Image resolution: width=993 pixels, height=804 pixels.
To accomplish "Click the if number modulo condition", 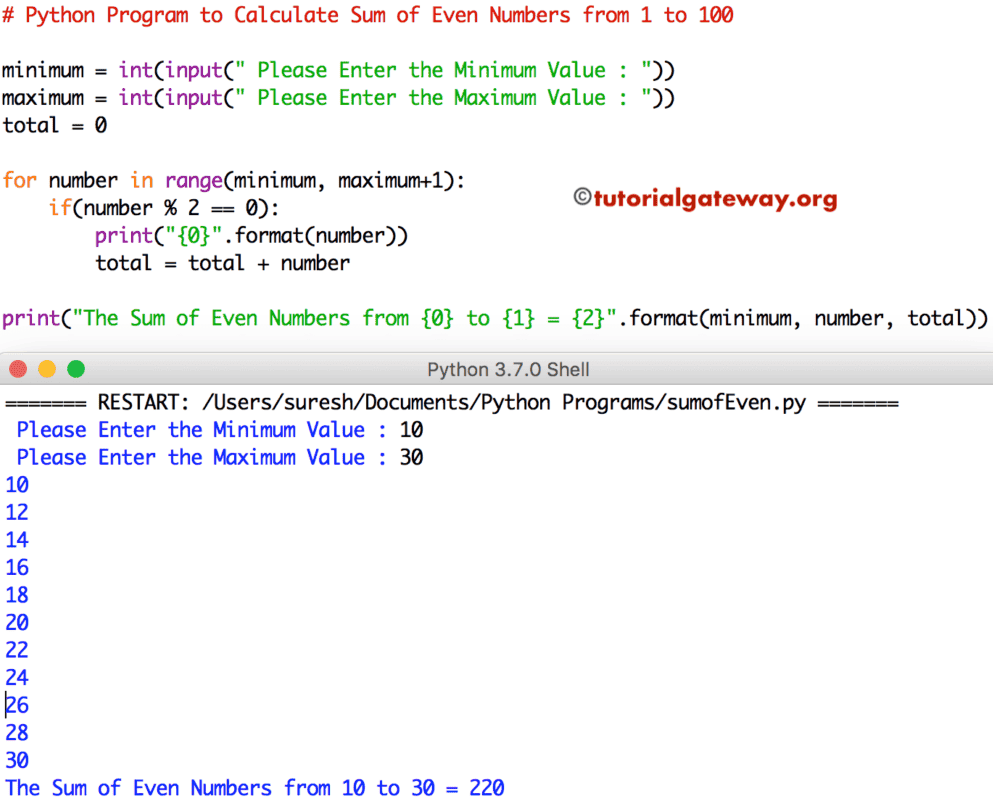I will pos(160,207).
